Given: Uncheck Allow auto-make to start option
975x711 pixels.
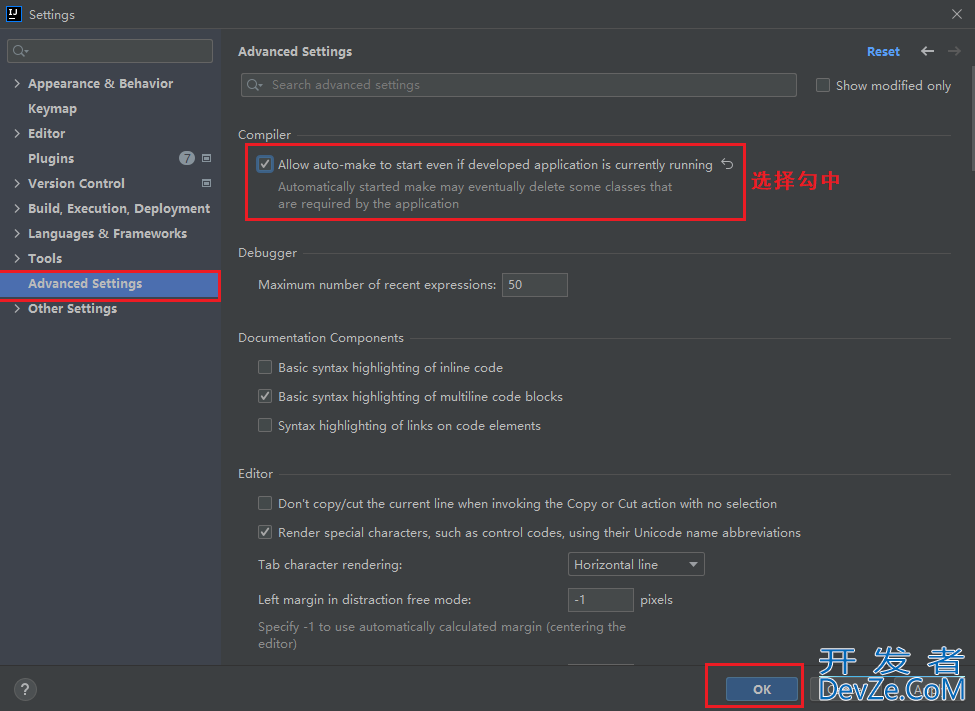Looking at the screenshot, I should pyautogui.click(x=265, y=164).
